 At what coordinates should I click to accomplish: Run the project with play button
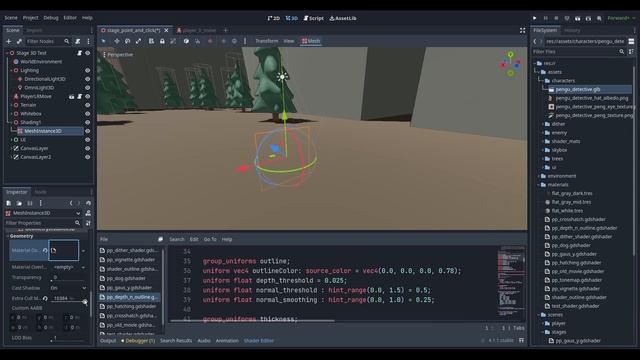pos(534,18)
